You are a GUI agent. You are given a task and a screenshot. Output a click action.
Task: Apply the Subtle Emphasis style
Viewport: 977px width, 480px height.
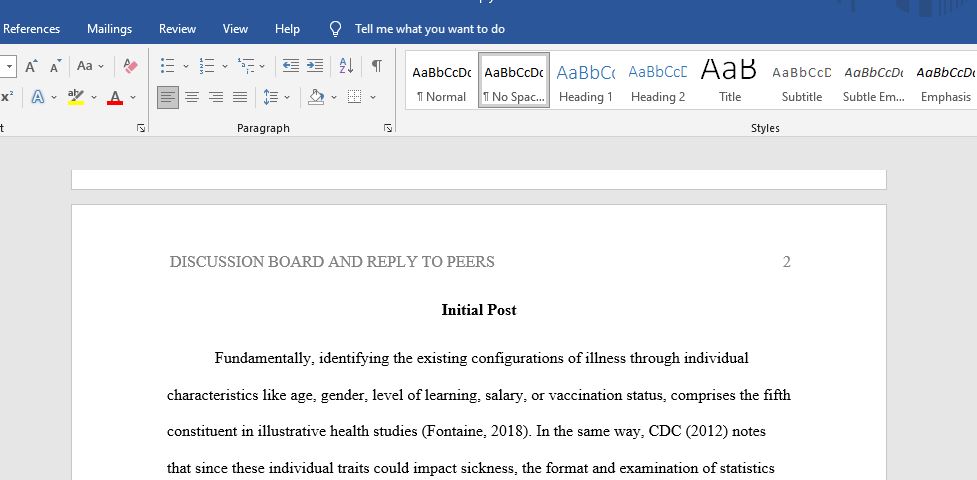click(874, 82)
